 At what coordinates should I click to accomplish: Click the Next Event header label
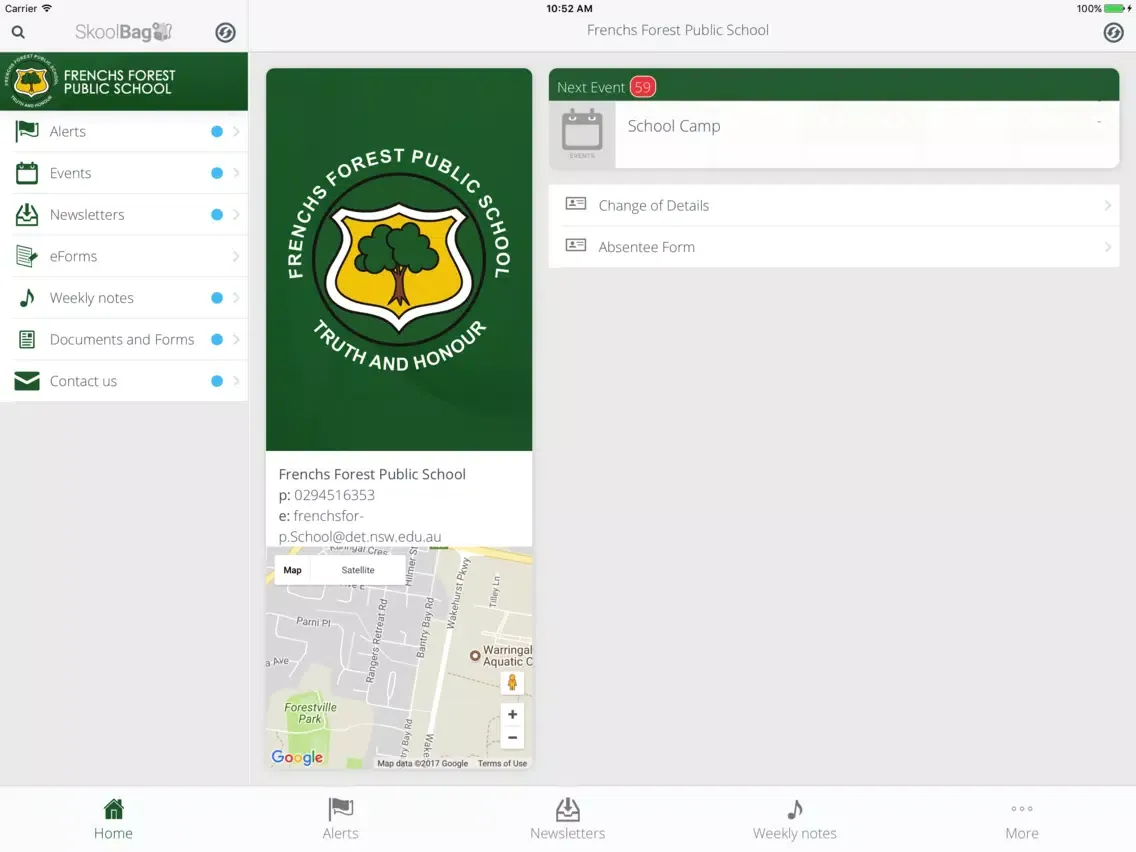pyautogui.click(x=590, y=87)
